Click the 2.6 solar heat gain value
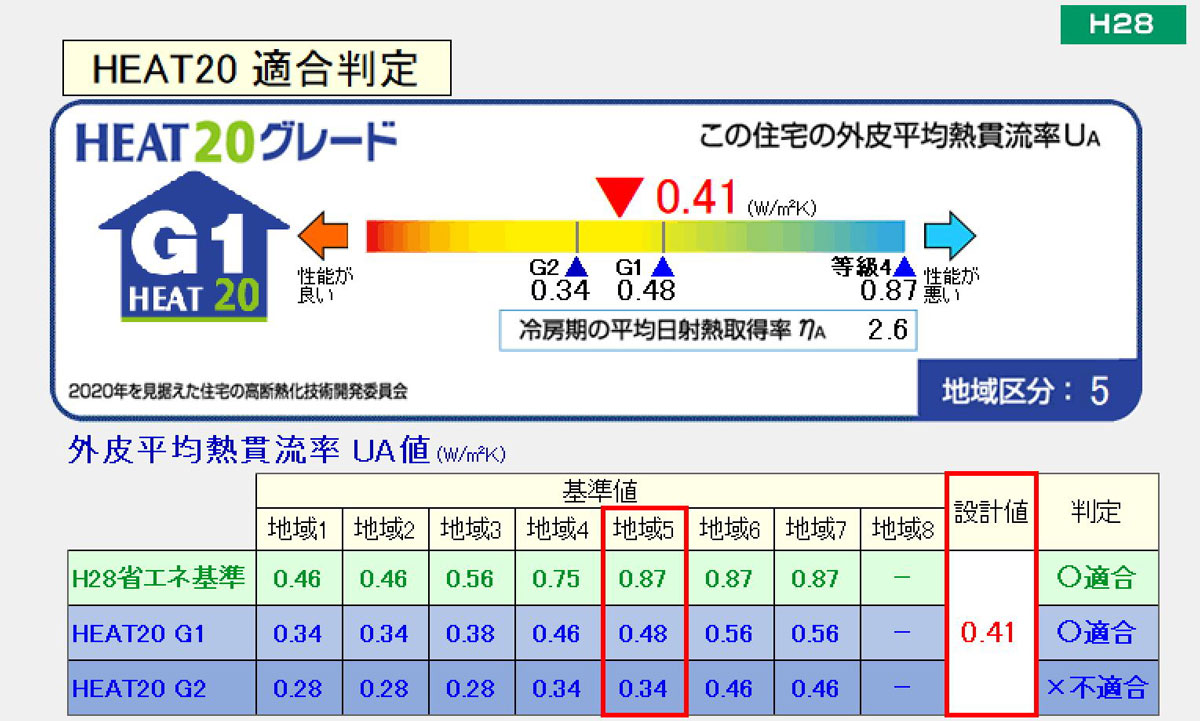This screenshot has width=1200, height=721. pos(887,330)
